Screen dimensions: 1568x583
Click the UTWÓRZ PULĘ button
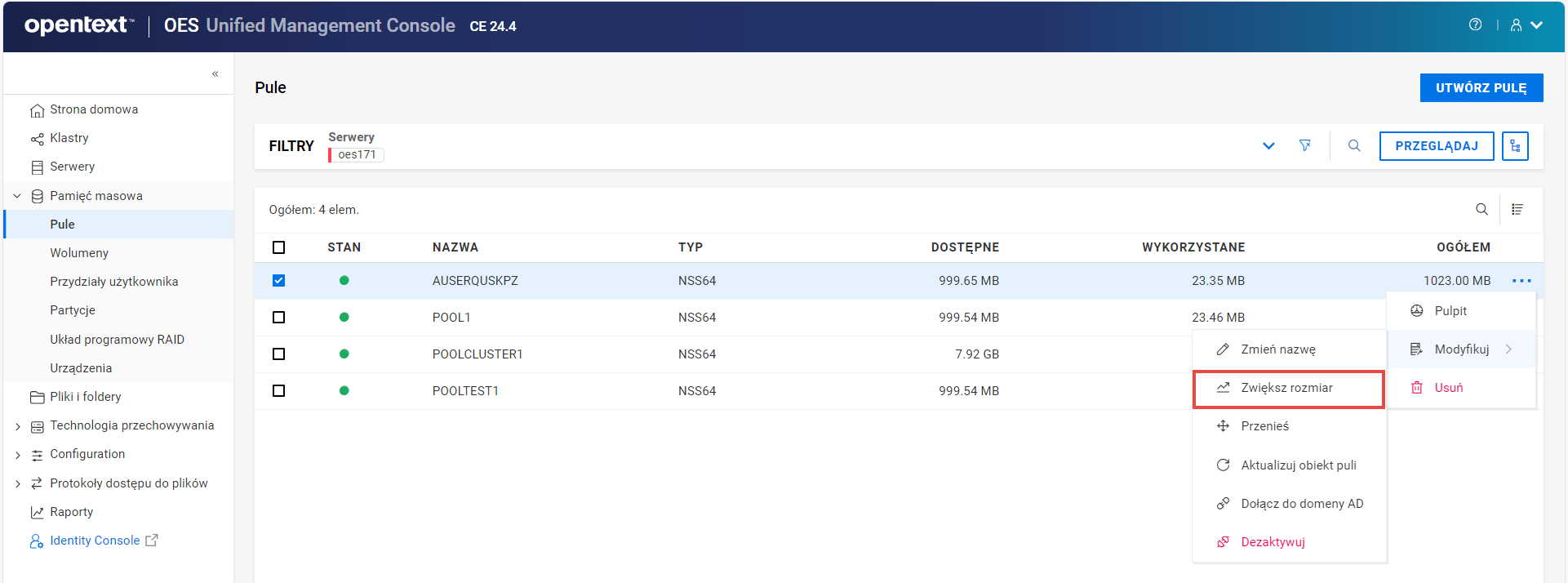[1481, 88]
